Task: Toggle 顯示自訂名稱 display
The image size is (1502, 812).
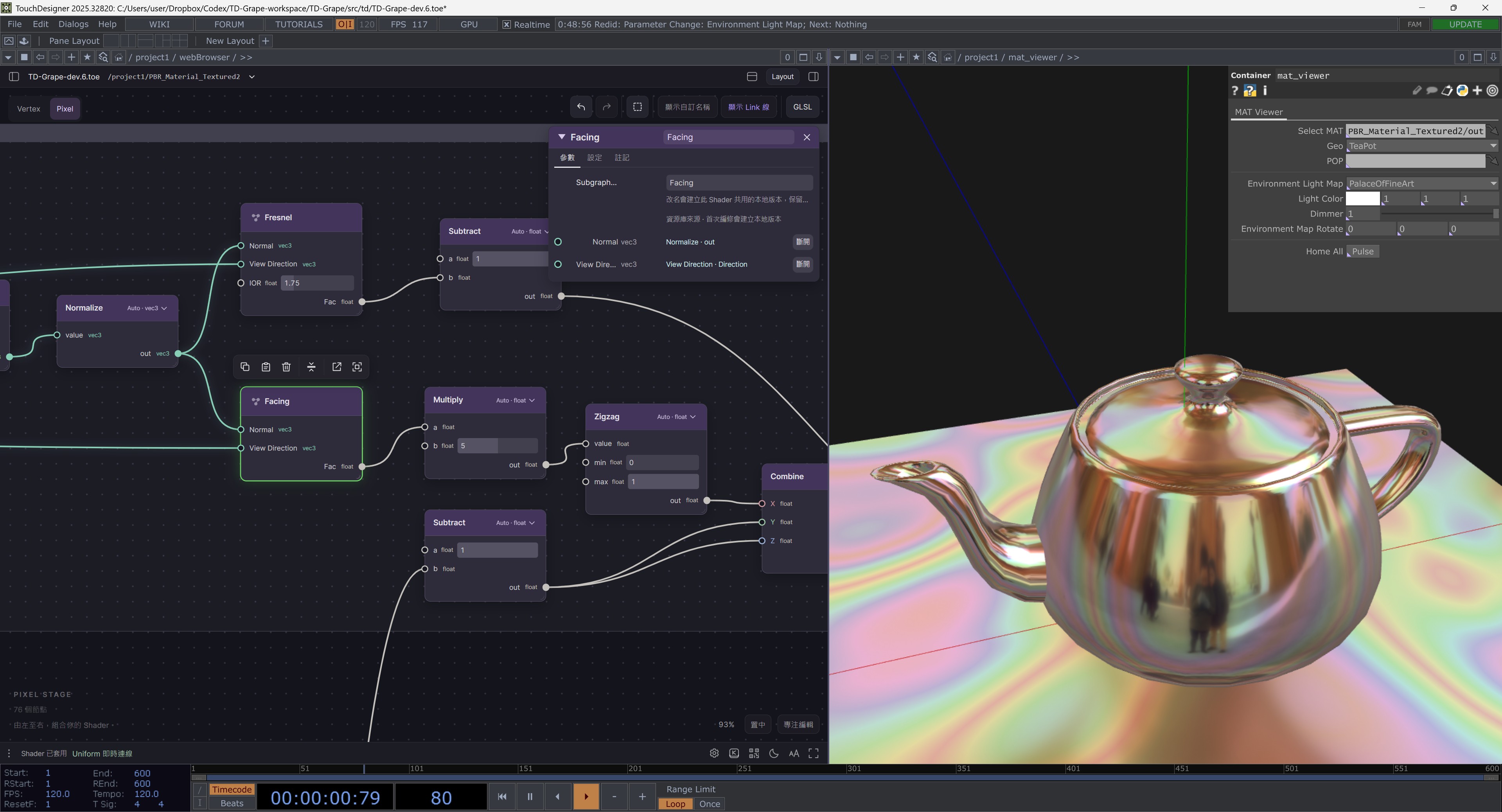Action: (688, 107)
